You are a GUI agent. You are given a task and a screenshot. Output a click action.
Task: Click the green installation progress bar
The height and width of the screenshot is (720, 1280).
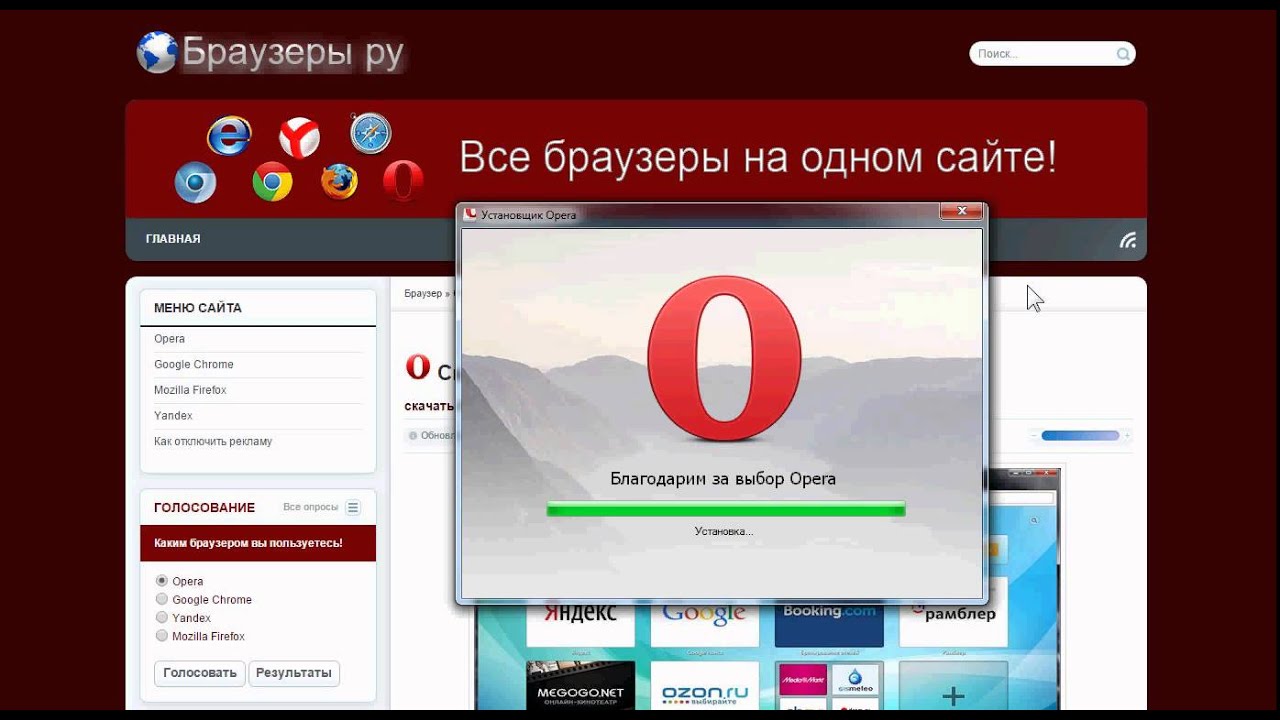[726, 509]
